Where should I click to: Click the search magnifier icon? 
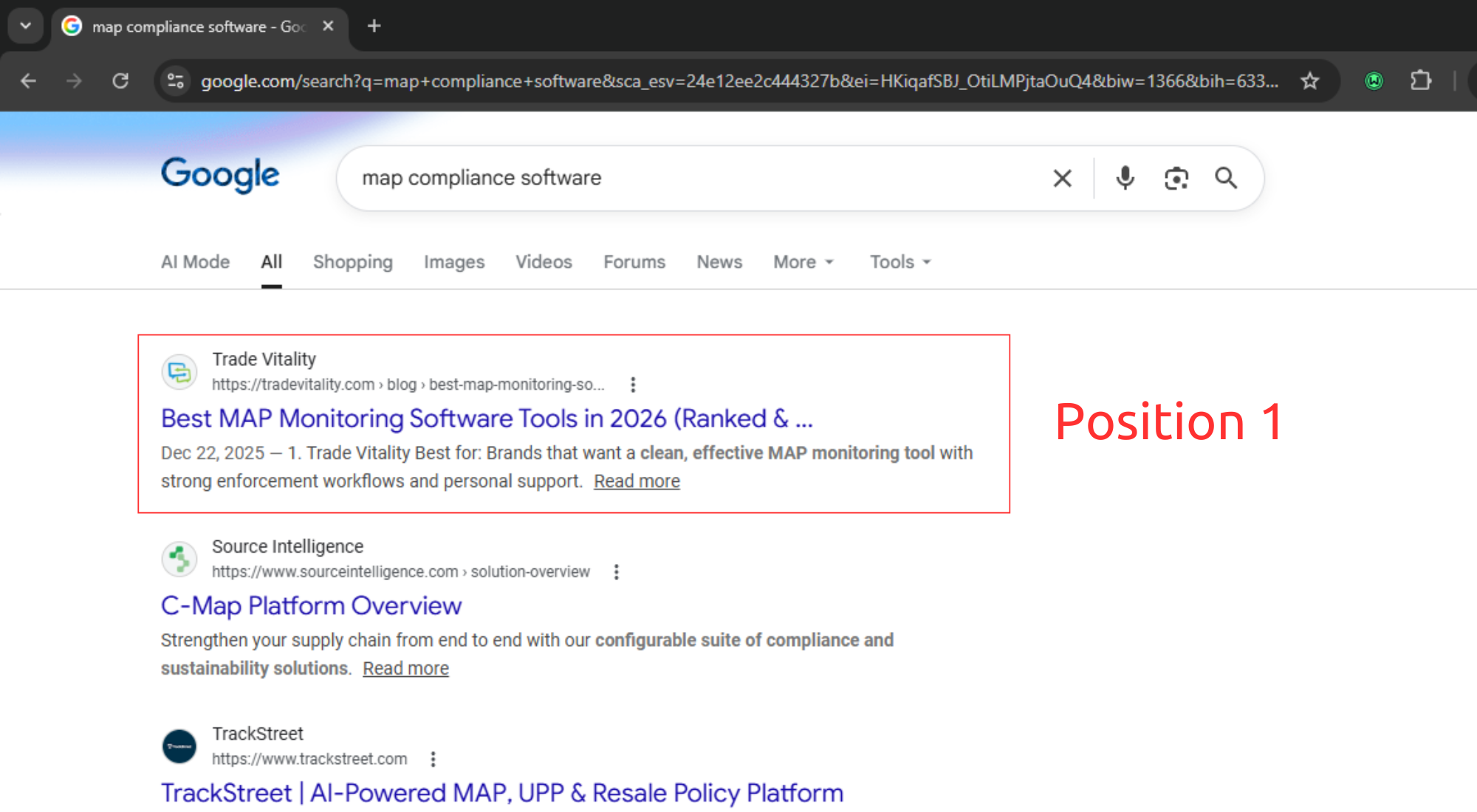[1226, 178]
